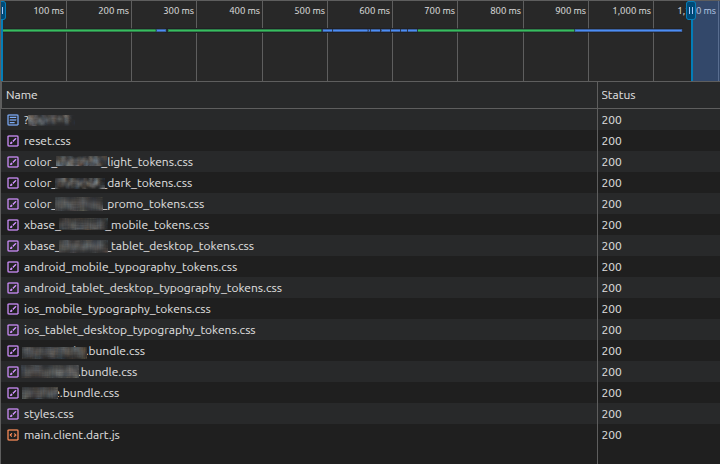The height and width of the screenshot is (464, 720).
Task: Select ios_mobile_typography_tokens.css request
Action: (x=117, y=309)
